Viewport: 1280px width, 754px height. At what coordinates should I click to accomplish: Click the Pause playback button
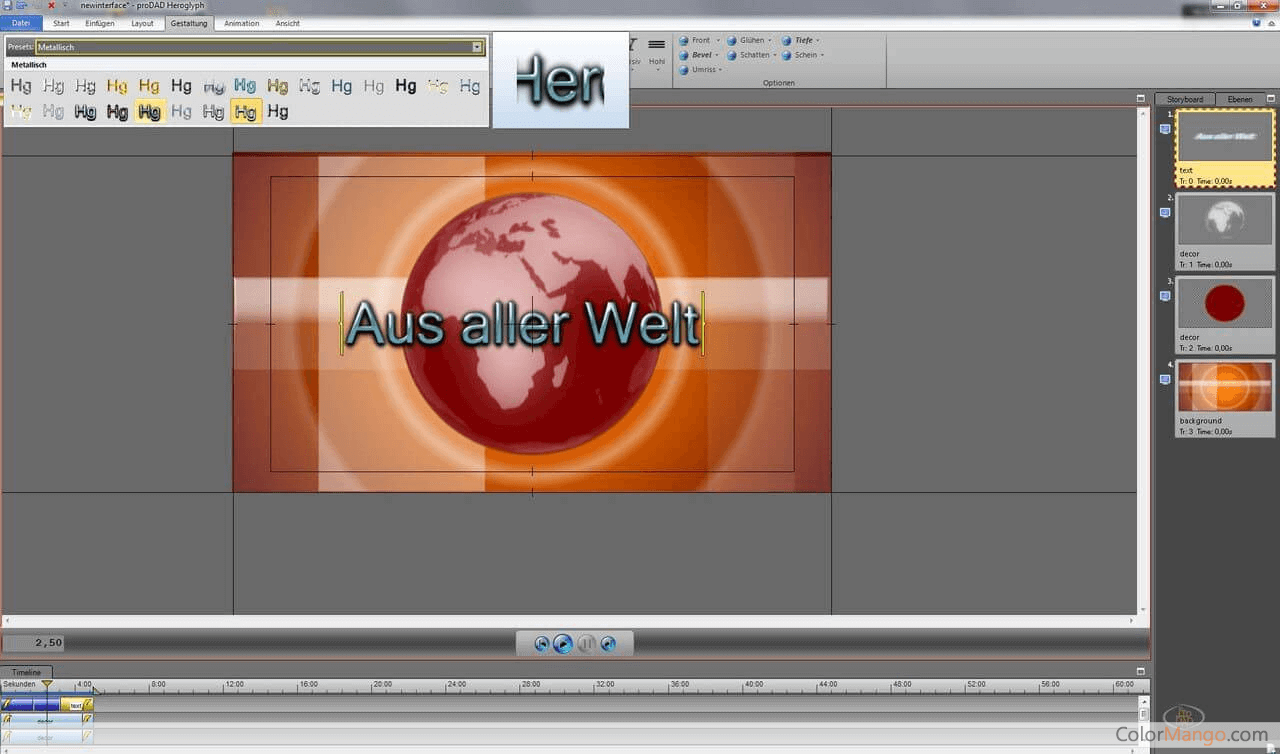(586, 644)
